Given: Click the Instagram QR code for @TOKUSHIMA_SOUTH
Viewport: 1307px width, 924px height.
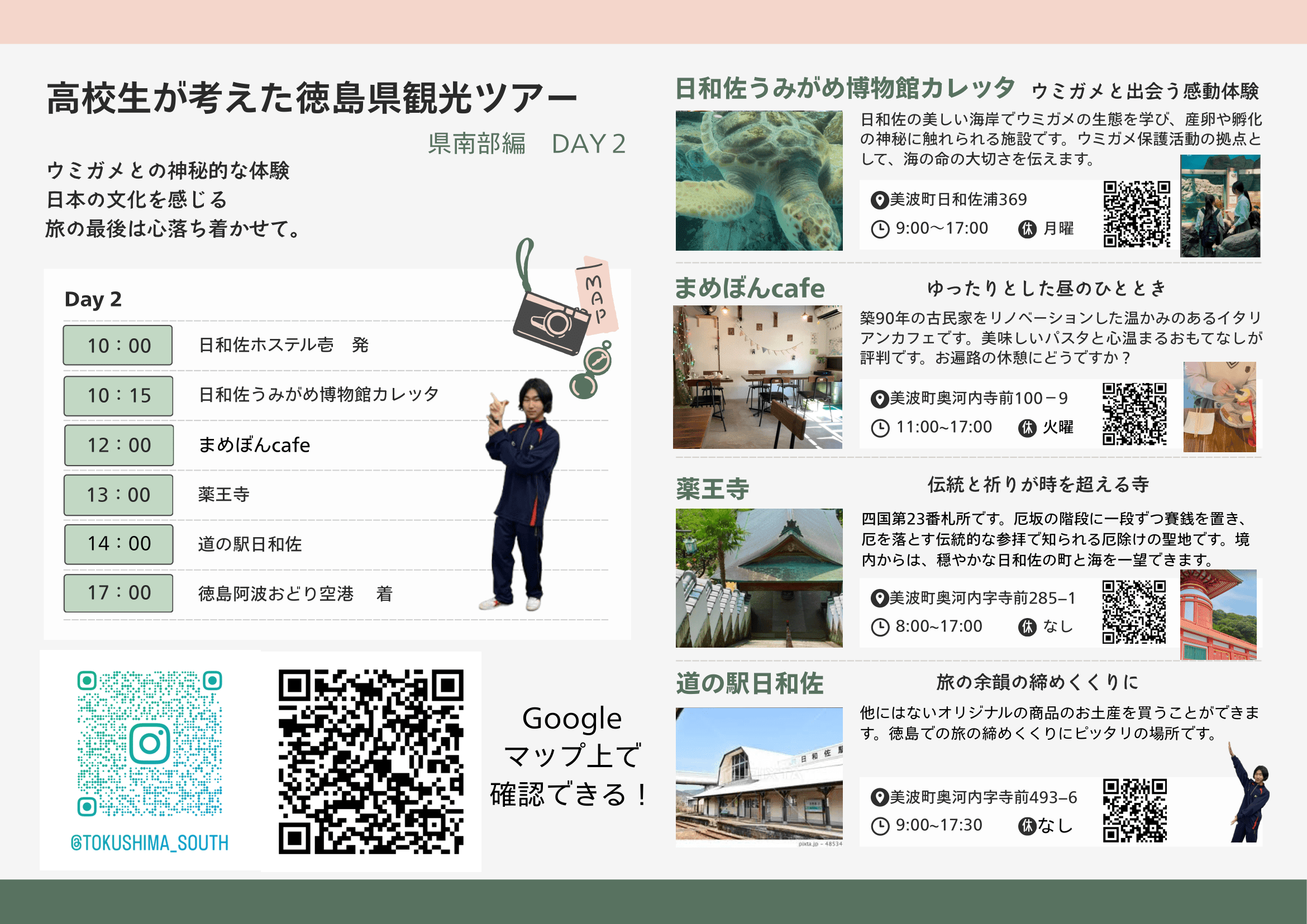Looking at the screenshot, I should point(149,743).
